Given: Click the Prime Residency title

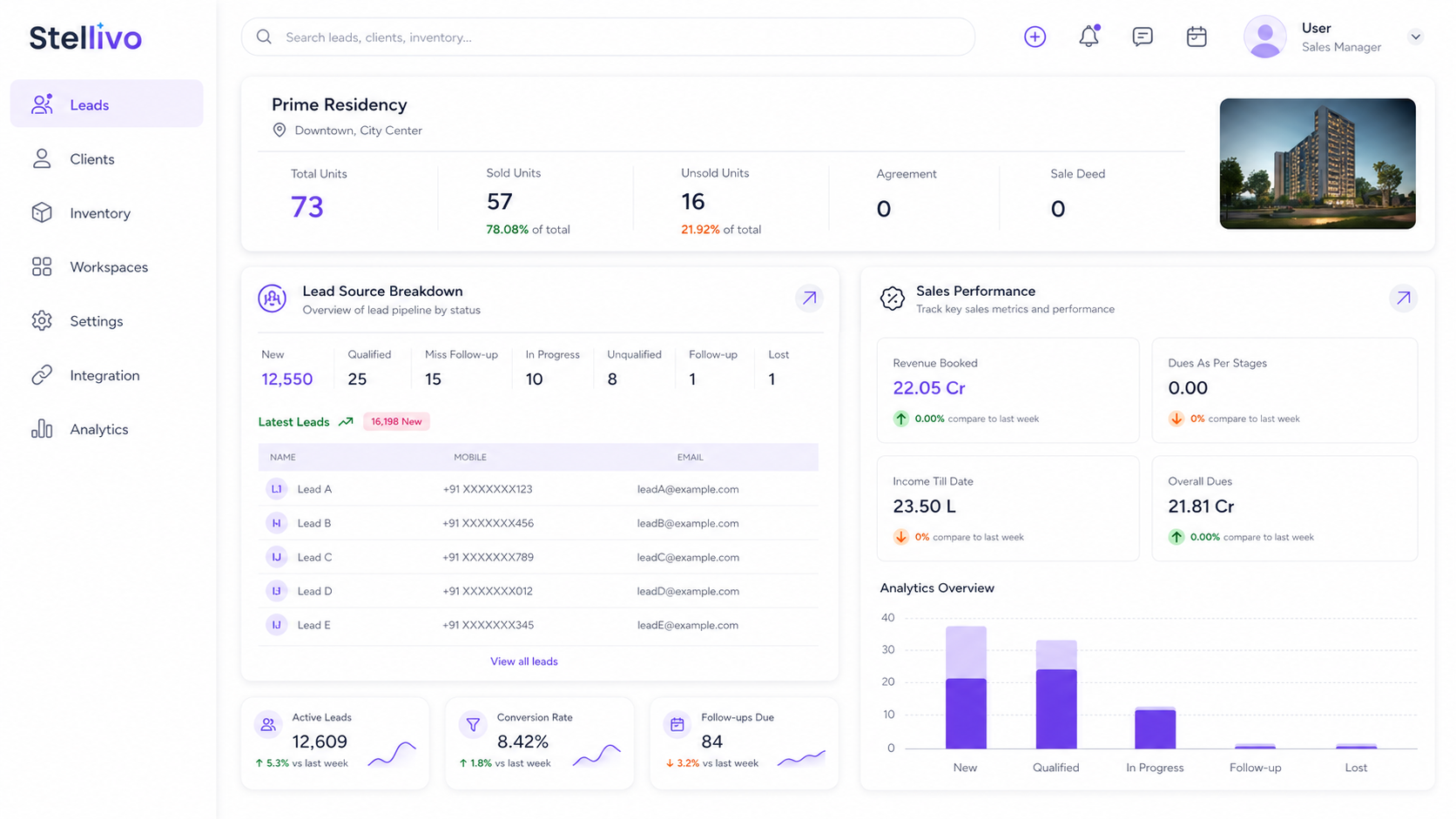Looking at the screenshot, I should click(x=340, y=104).
